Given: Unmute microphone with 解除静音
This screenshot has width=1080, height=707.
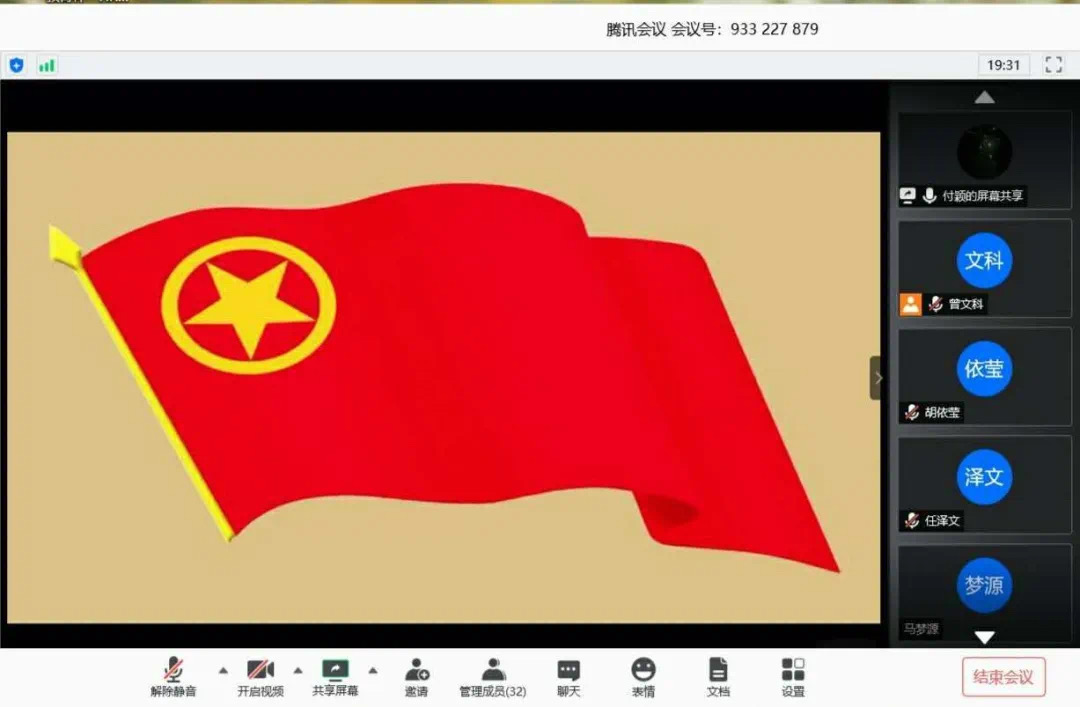Looking at the screenshot, I should pyautogui.click(x=173, y=676).
